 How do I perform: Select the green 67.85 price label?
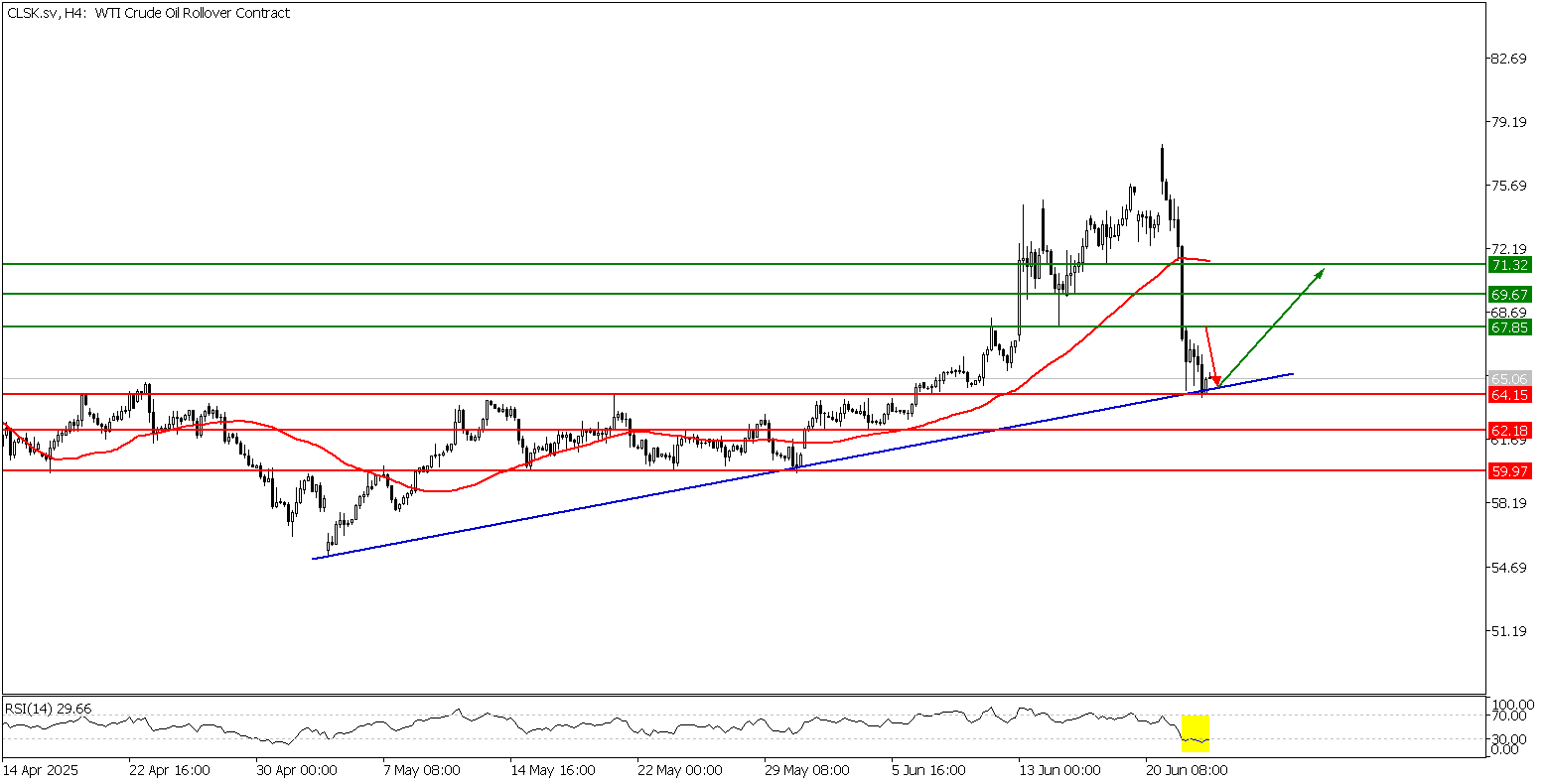(x=1509, y=327)
